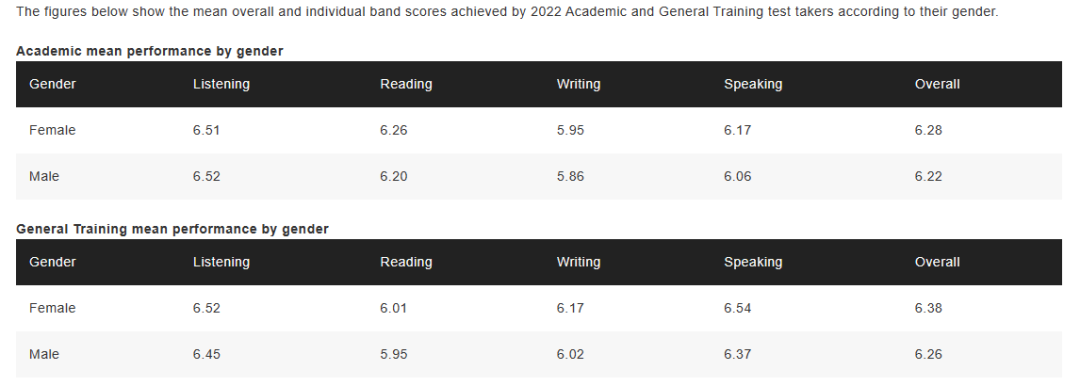Click the General Training Overall column header
Viewport: 1080px width, 386px height.
pos(937,262)
